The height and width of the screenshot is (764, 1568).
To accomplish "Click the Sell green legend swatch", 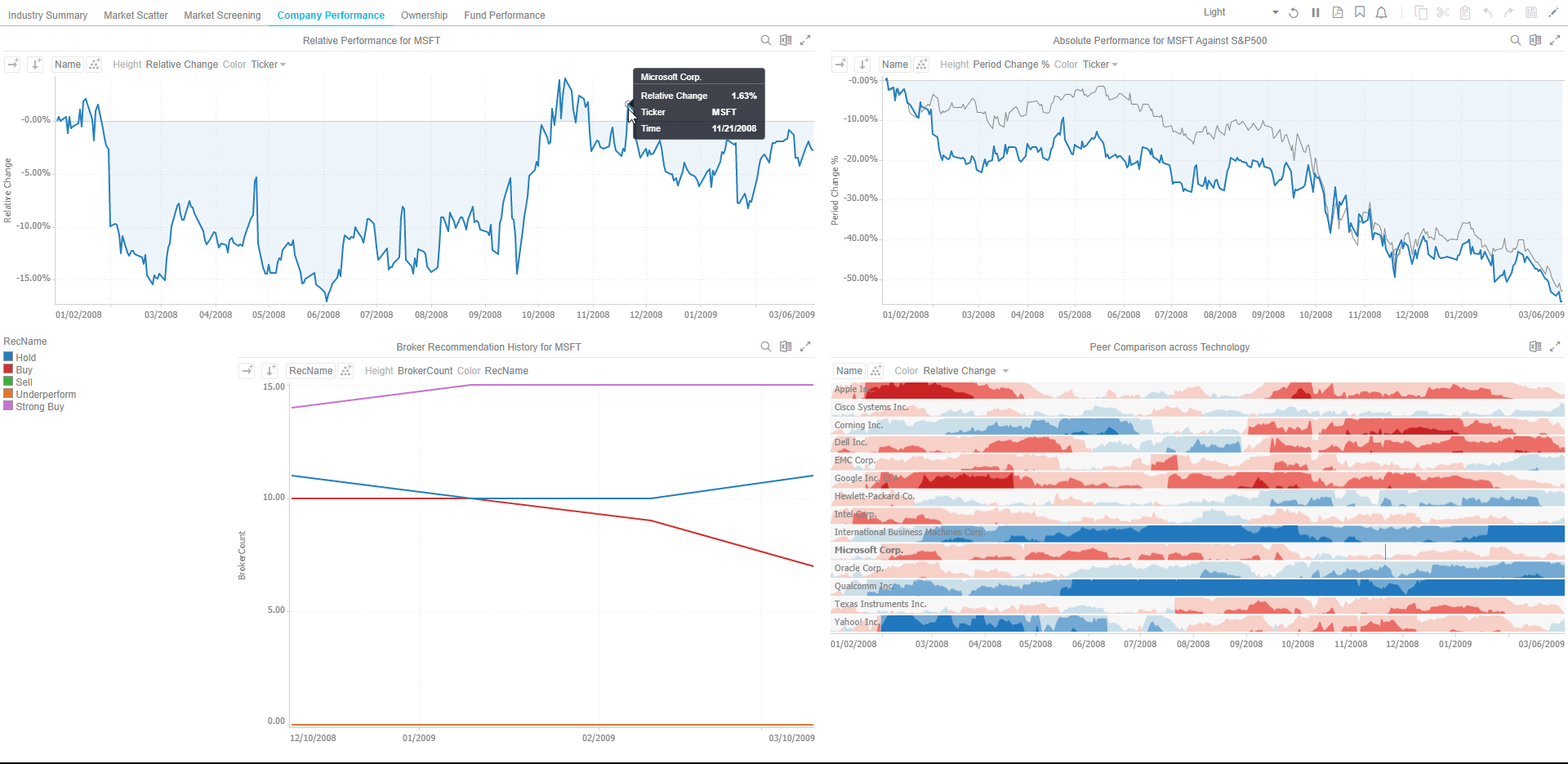I will click(8, 382).
